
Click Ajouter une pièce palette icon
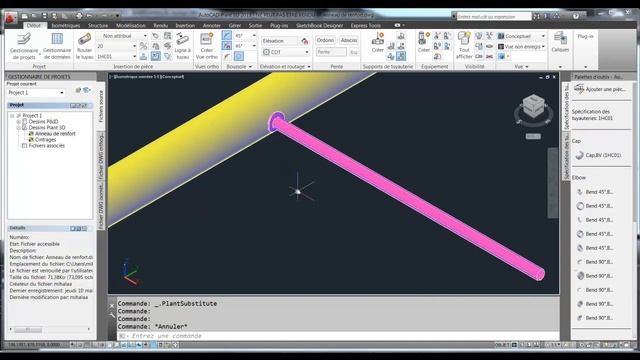579,89
